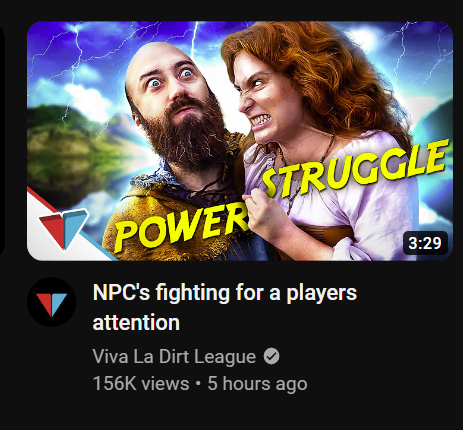This screenshot has height=430, width=463.
Task: Click the 5 hours ago timestamp
Action: (257, 383)
